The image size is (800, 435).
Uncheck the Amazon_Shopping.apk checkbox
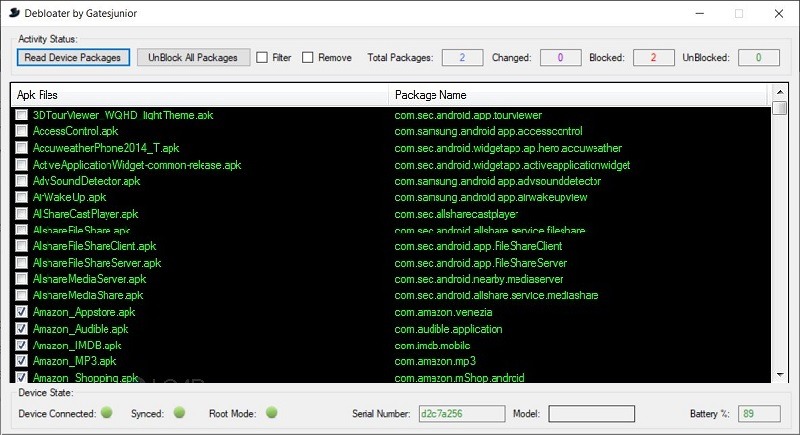(x=21, y=377)
